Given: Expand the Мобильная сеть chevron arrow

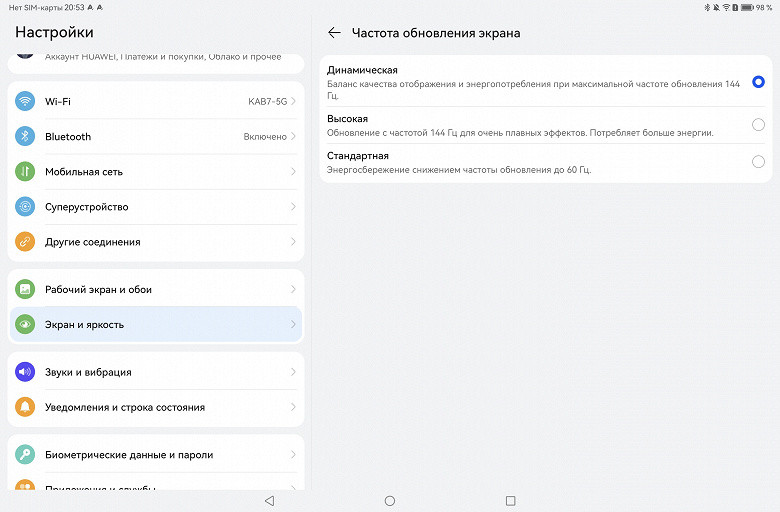Looking at the screenshot, I should pyautogui.click(x=293, y=172).
